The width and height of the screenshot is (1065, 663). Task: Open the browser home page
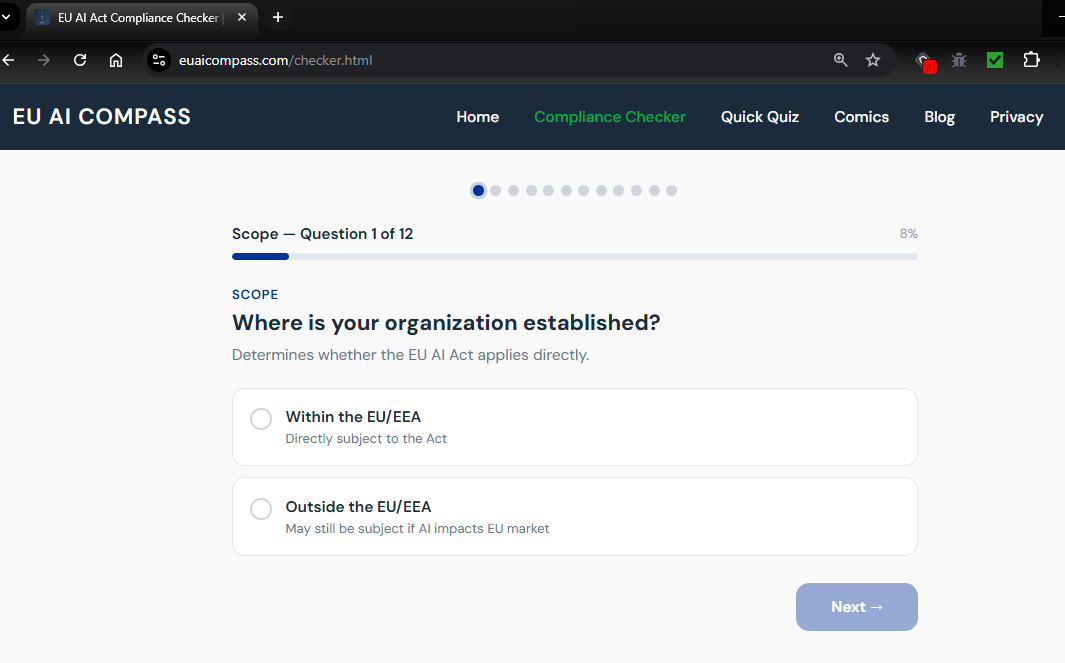[116, 60]
